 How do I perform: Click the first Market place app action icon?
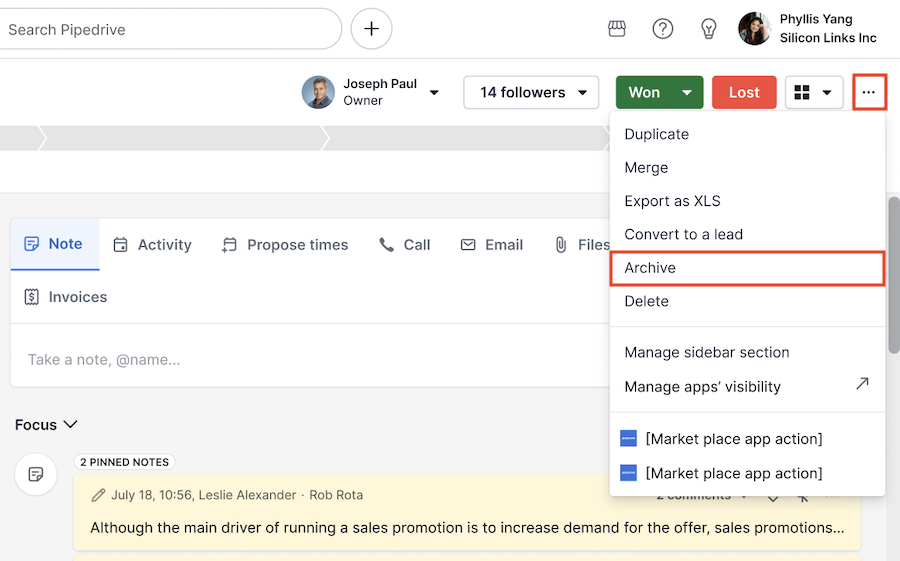[x=629, y=439]
